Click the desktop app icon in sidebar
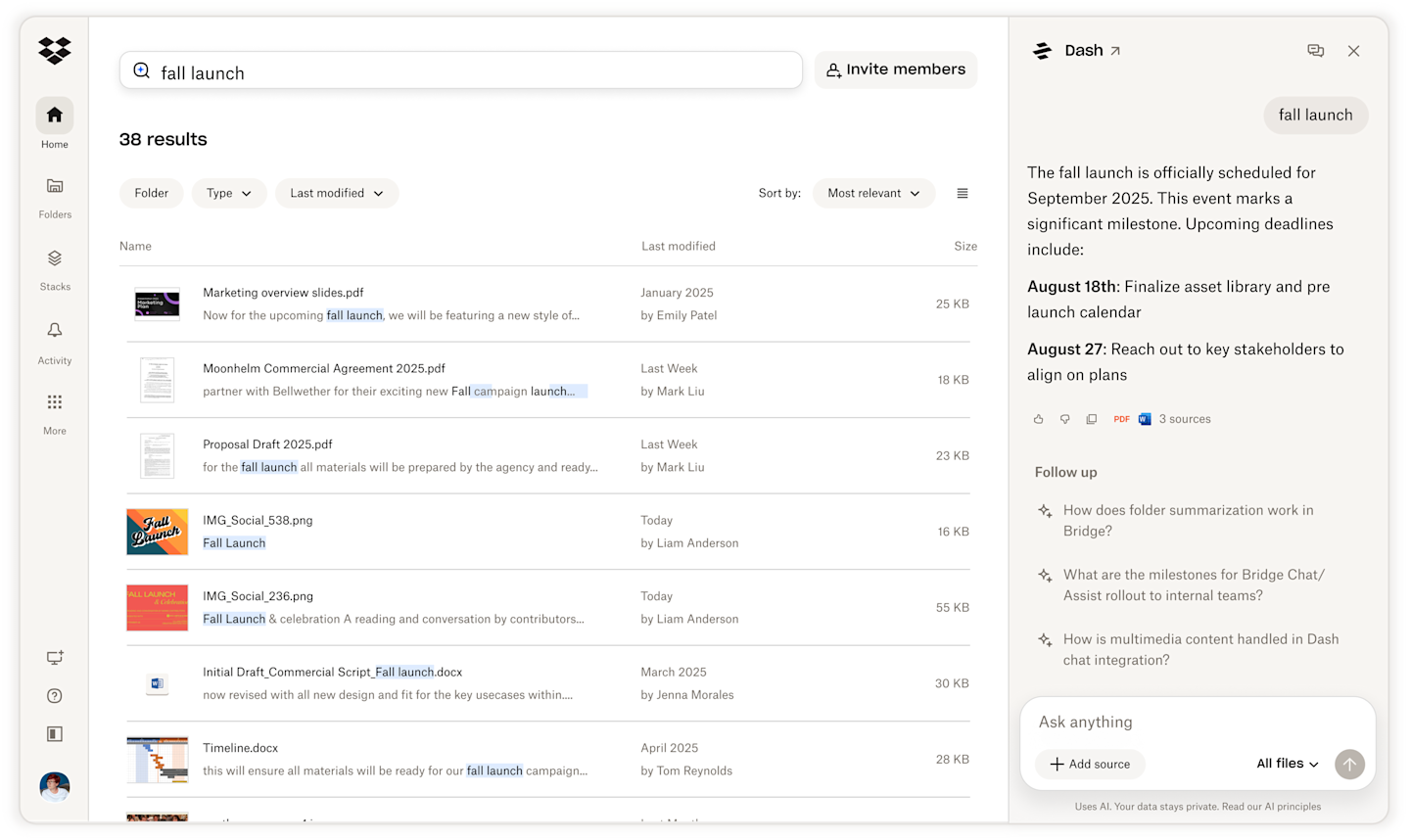 [55, 658]
